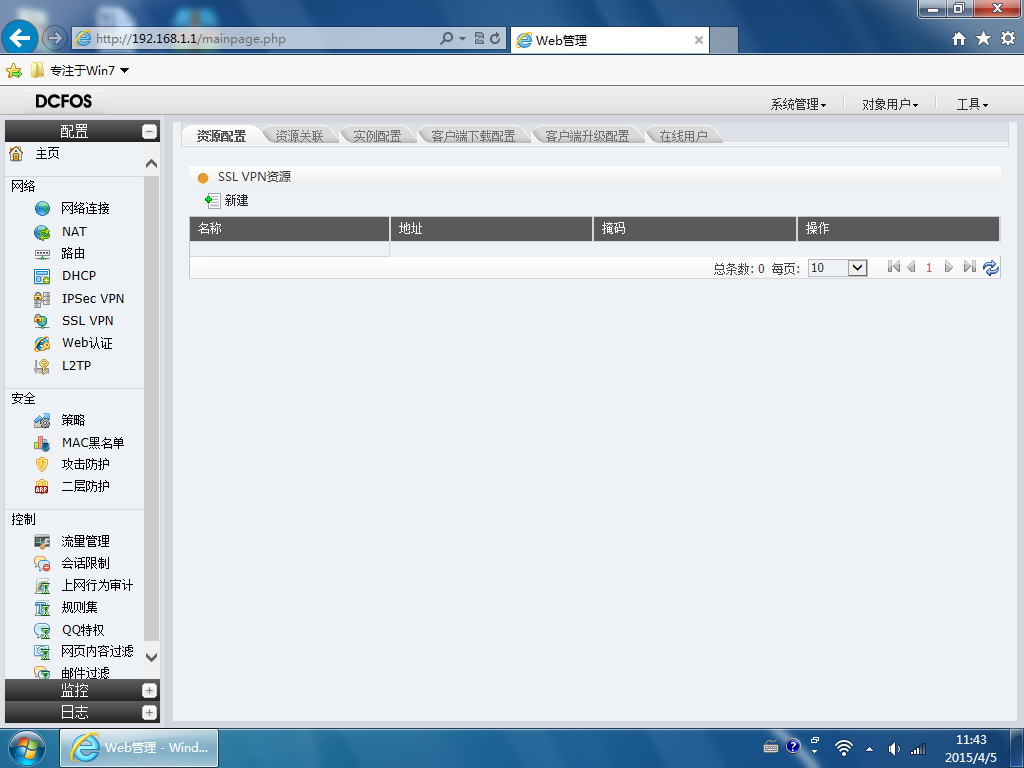Switch to the 在线用户 tab
Screen dimensions: 1024x768
point(683,136)
